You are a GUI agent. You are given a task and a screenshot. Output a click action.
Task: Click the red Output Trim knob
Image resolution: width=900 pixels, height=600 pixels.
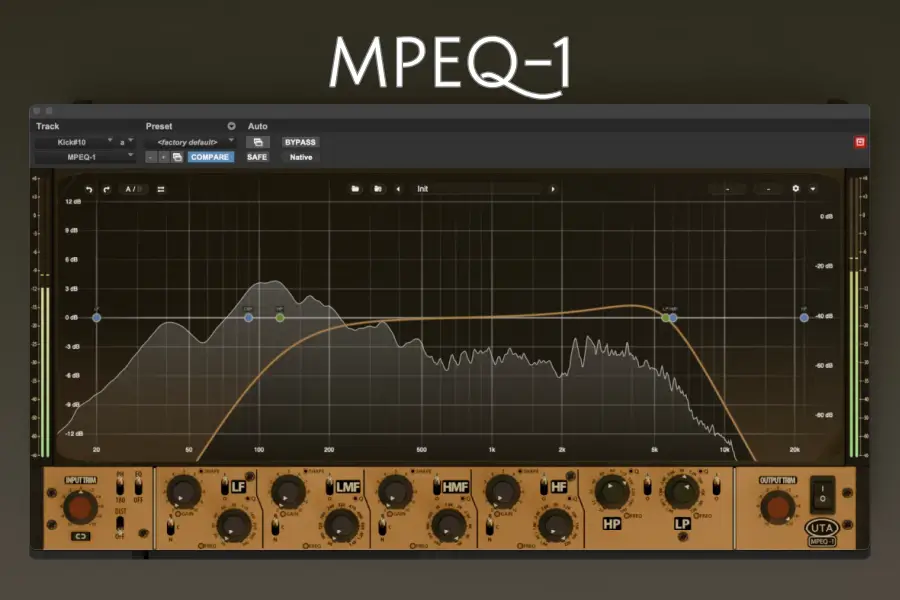pyautogui.click(x=777, y=508)
